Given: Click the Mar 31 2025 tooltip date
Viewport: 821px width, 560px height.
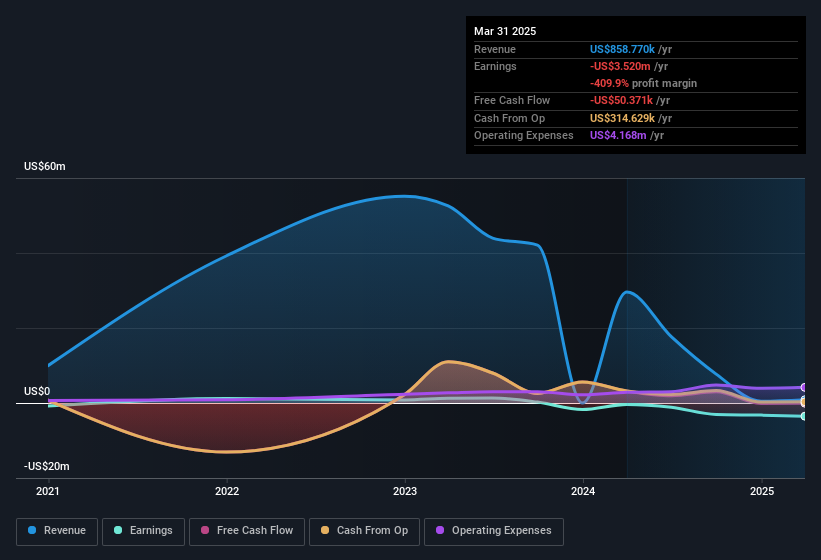Looking at the screenshot, I should [505, 31].
